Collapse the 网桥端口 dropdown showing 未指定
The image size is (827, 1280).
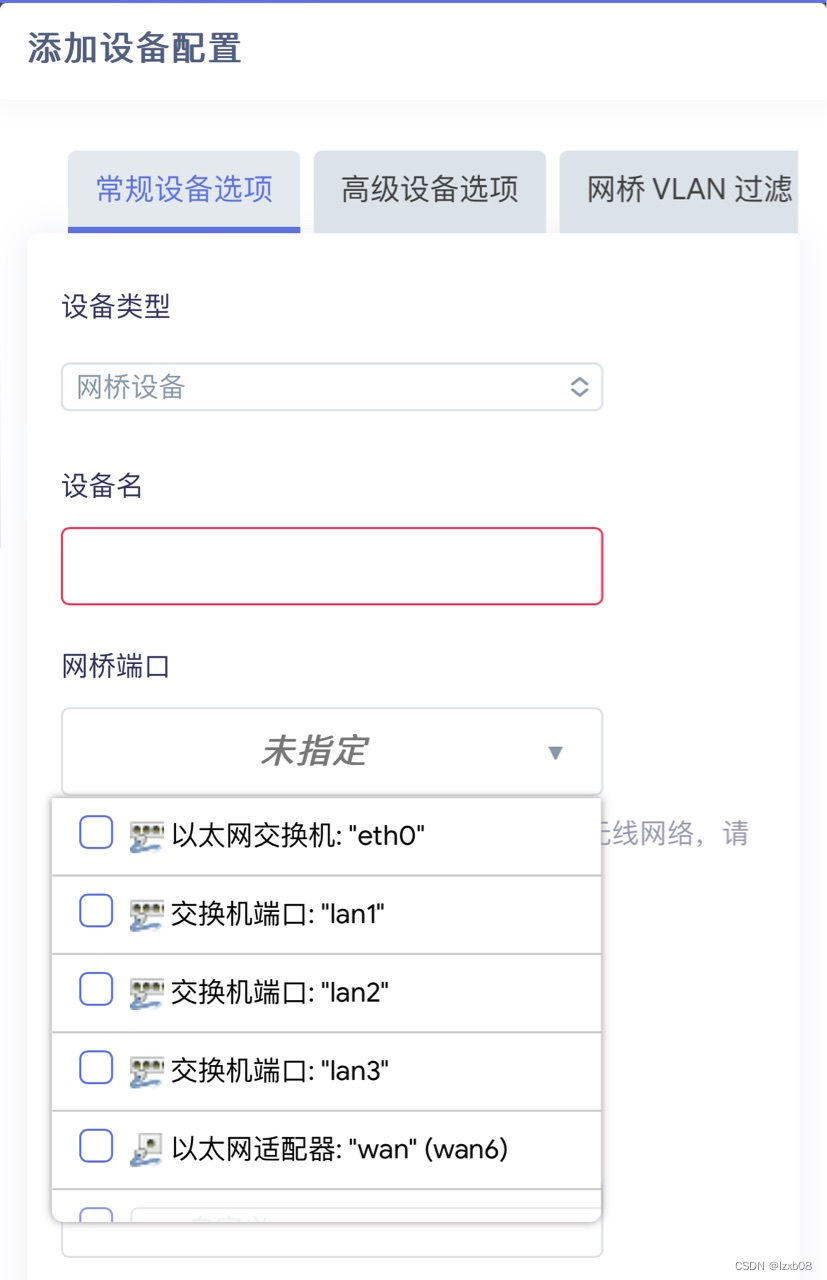(315, 751)
